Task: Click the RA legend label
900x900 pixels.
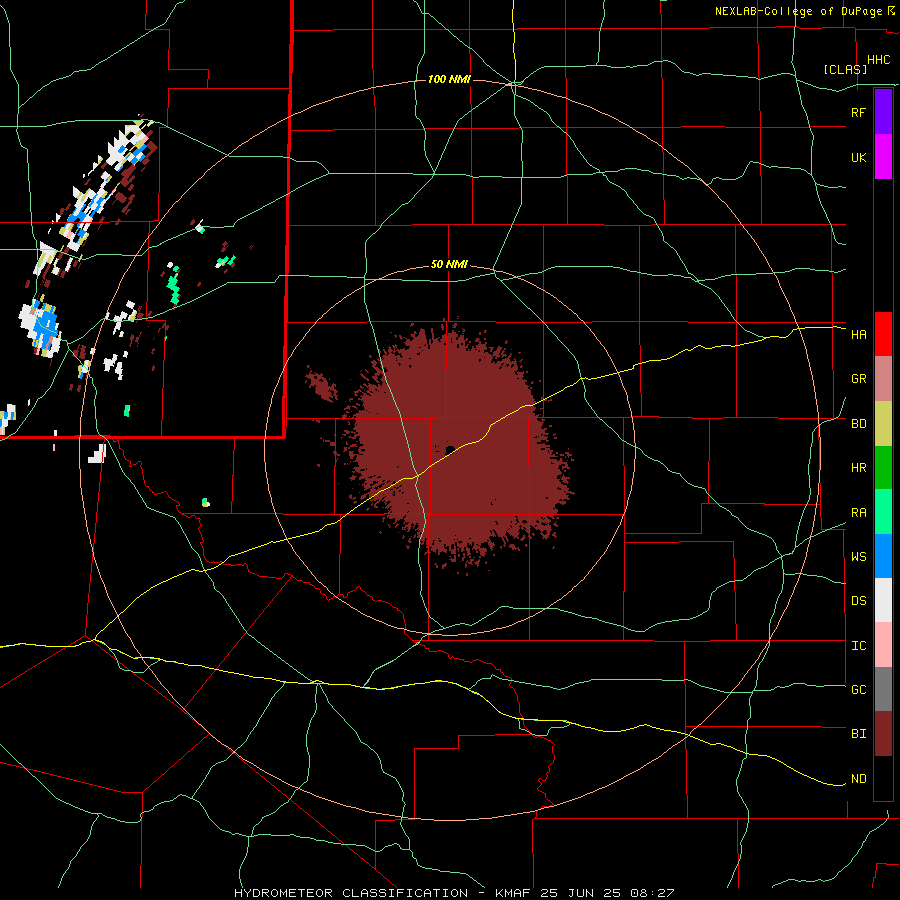Action: click(x=858, y=513)
